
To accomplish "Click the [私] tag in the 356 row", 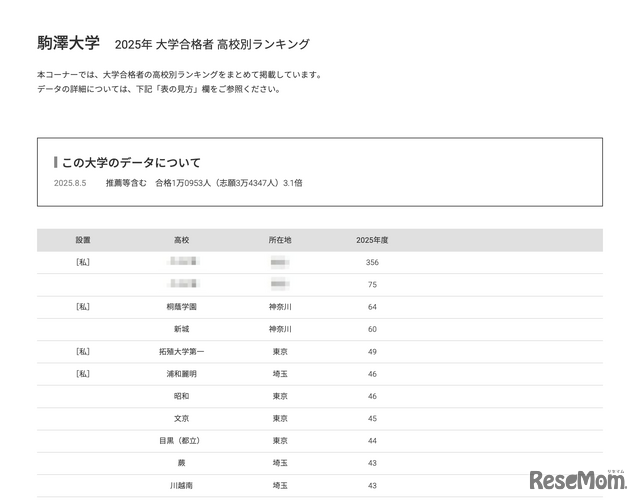I will [x=83, y=262].
